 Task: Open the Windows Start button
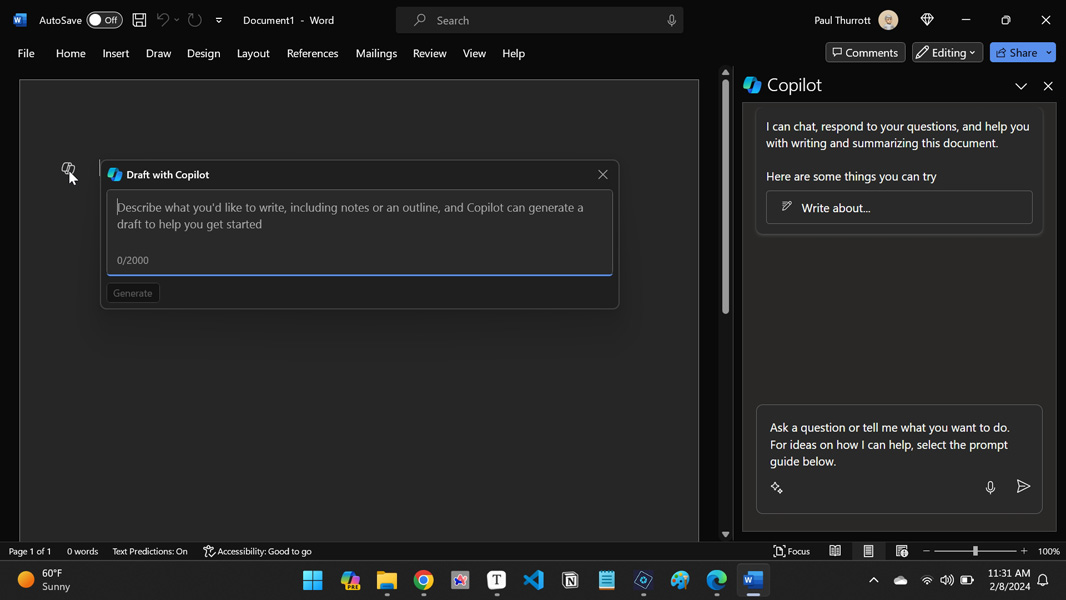coord(313,580)
